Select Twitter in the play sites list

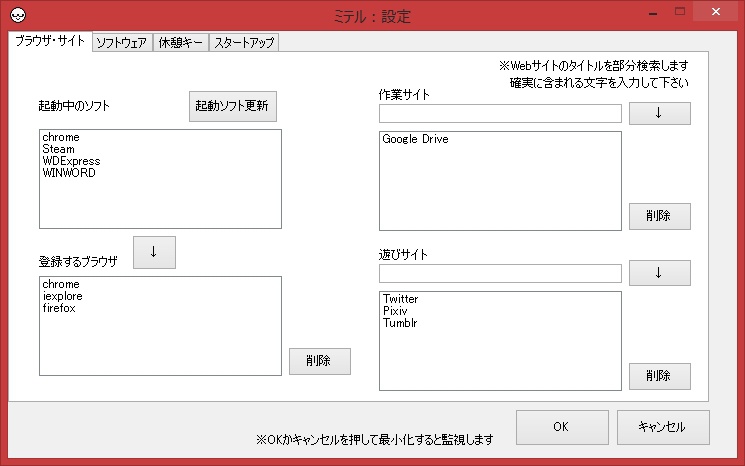coord(401,299)
